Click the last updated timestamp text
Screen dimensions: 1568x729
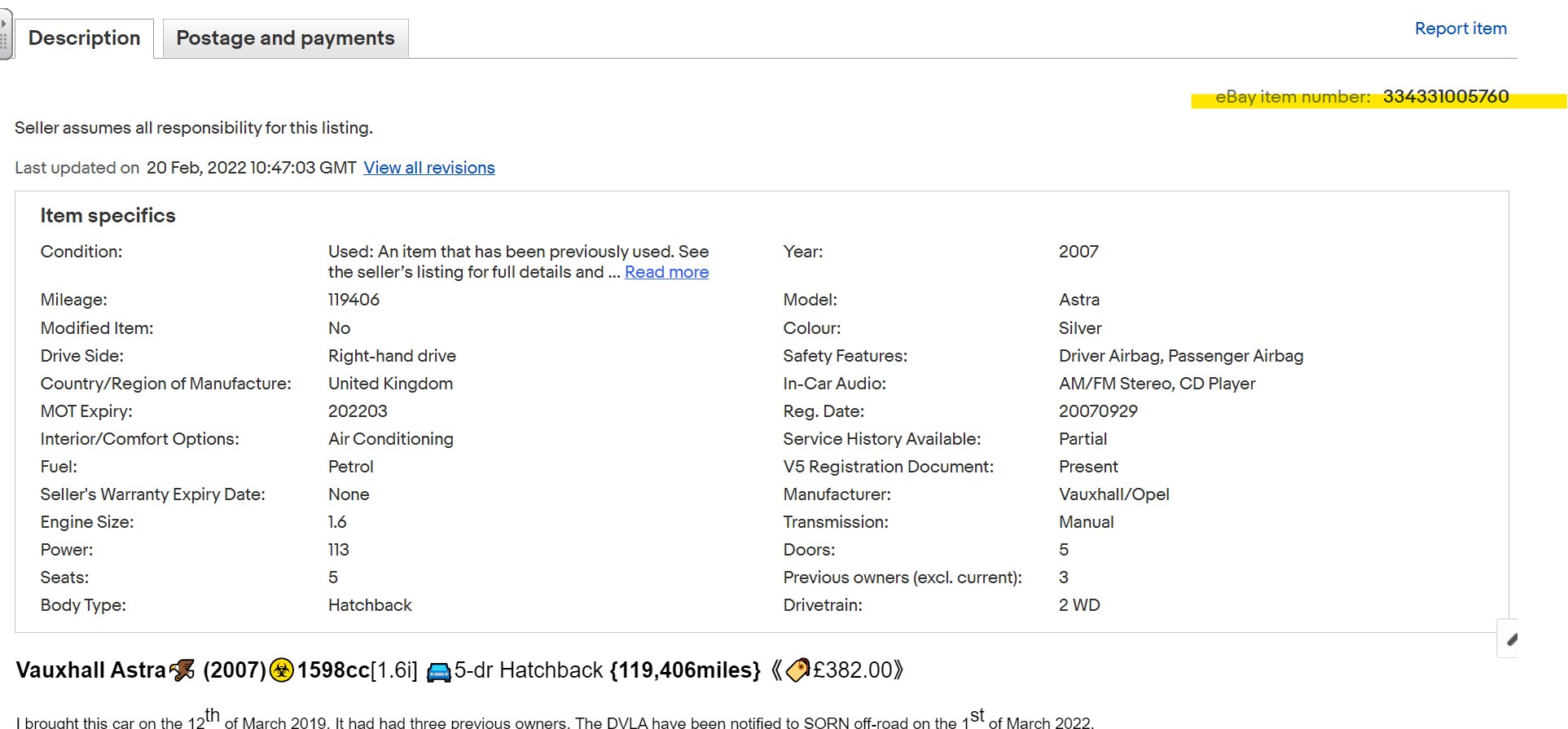pos(251,168)
